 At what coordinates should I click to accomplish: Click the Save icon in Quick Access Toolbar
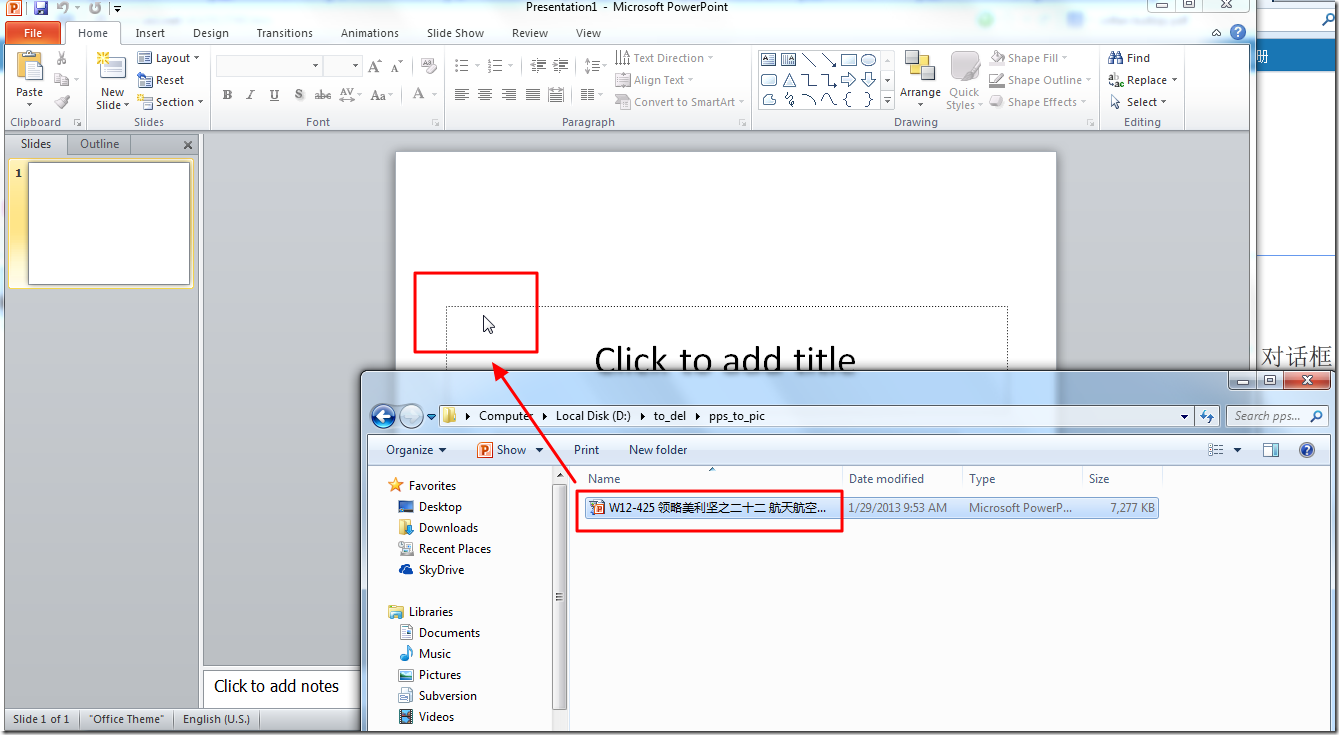pyautogui.click(x=41, y=8)
